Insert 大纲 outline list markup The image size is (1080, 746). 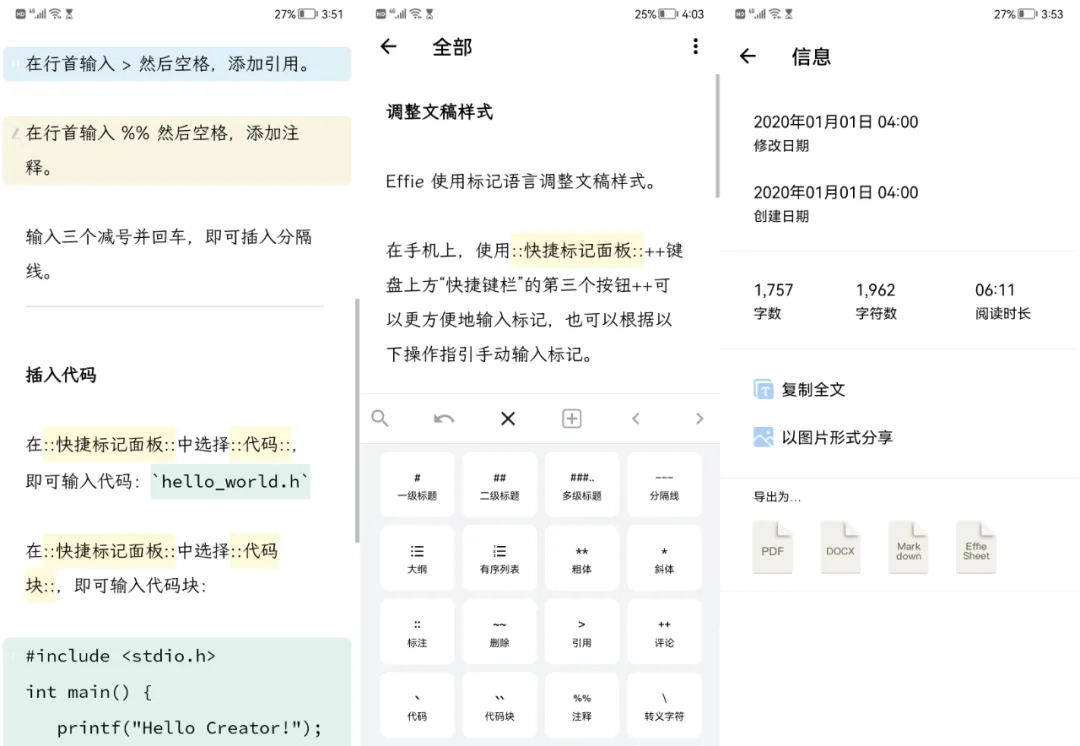pos(417,558)
